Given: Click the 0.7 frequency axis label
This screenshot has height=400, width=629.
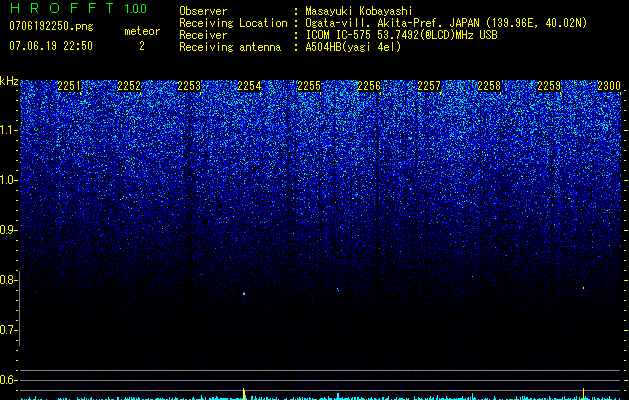Looking at the screenshot, I should [x=8, y=330].
